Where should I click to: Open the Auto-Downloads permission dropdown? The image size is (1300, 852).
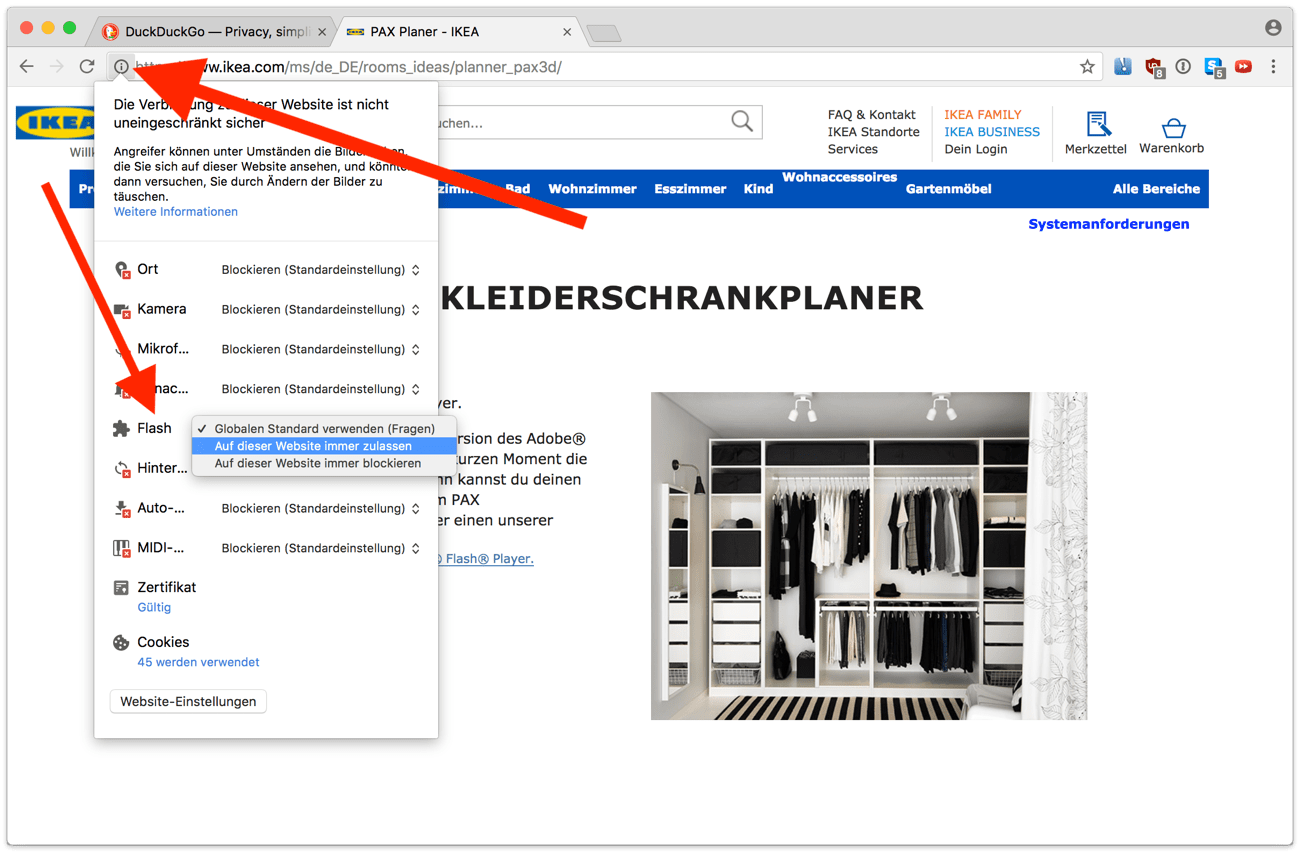tap(320, 509)
